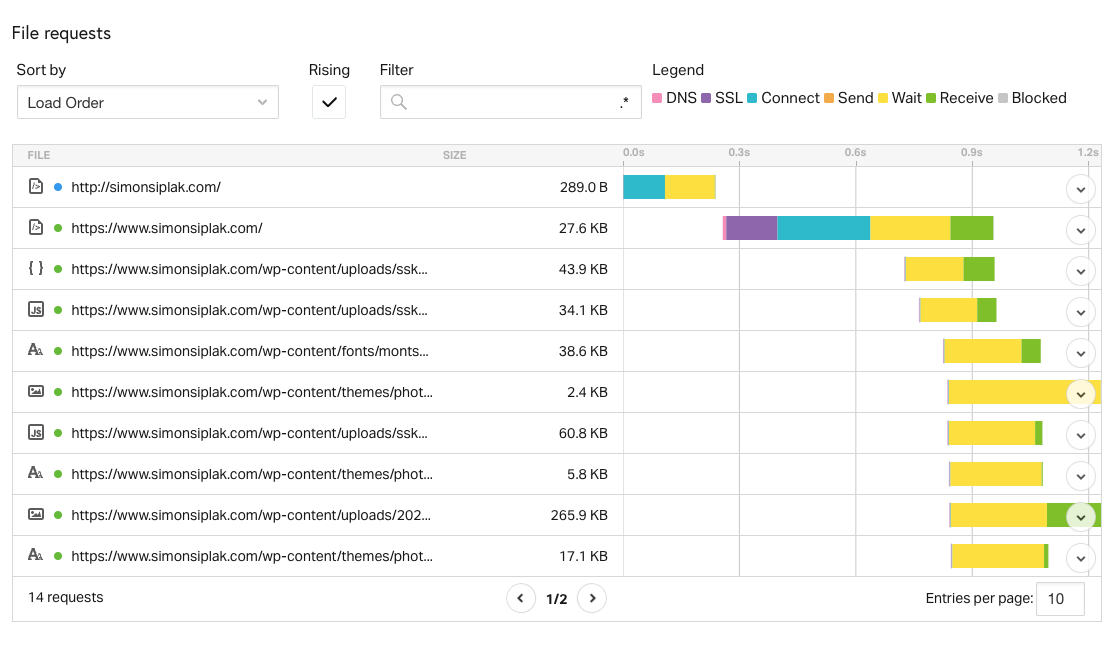Screen dimensions: 1120x663
Task: Go to the previous page of requests
Action: (x=521, y=598)
